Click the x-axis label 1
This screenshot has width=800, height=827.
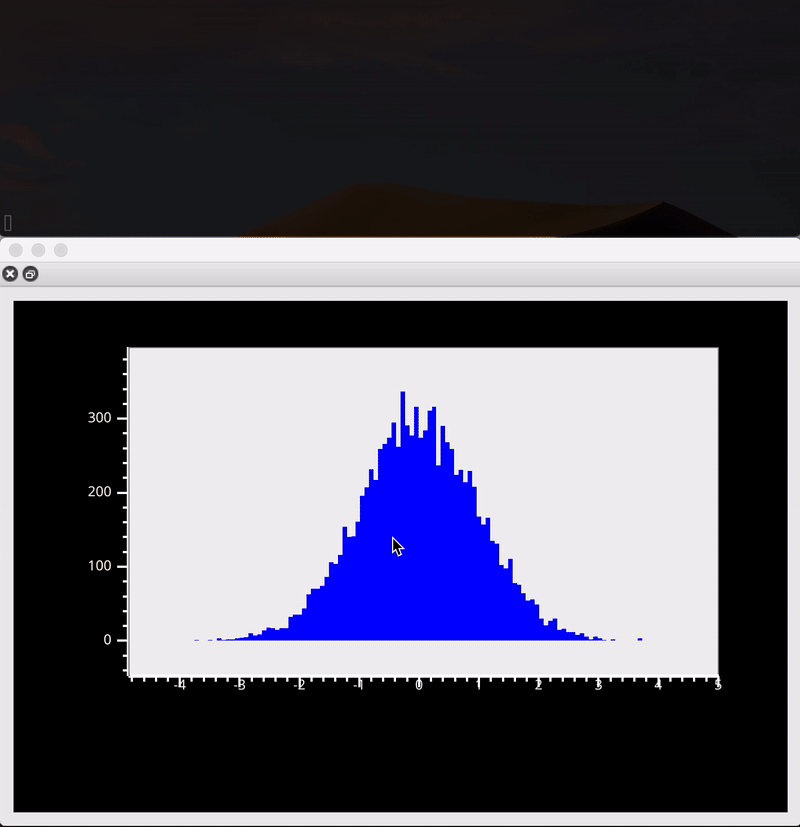[479, 685]
